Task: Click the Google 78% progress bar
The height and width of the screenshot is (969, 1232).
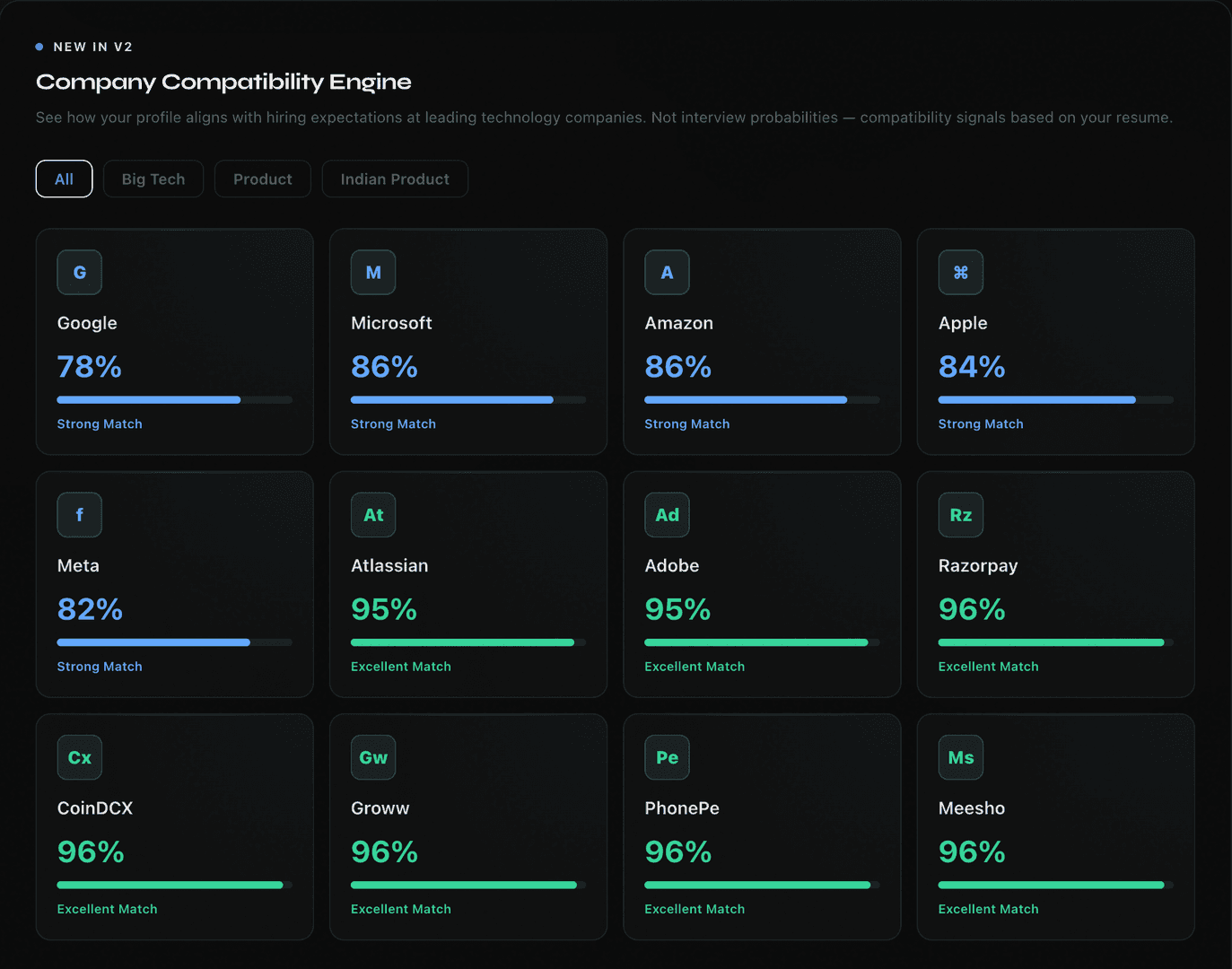Action: pos(175,400)
